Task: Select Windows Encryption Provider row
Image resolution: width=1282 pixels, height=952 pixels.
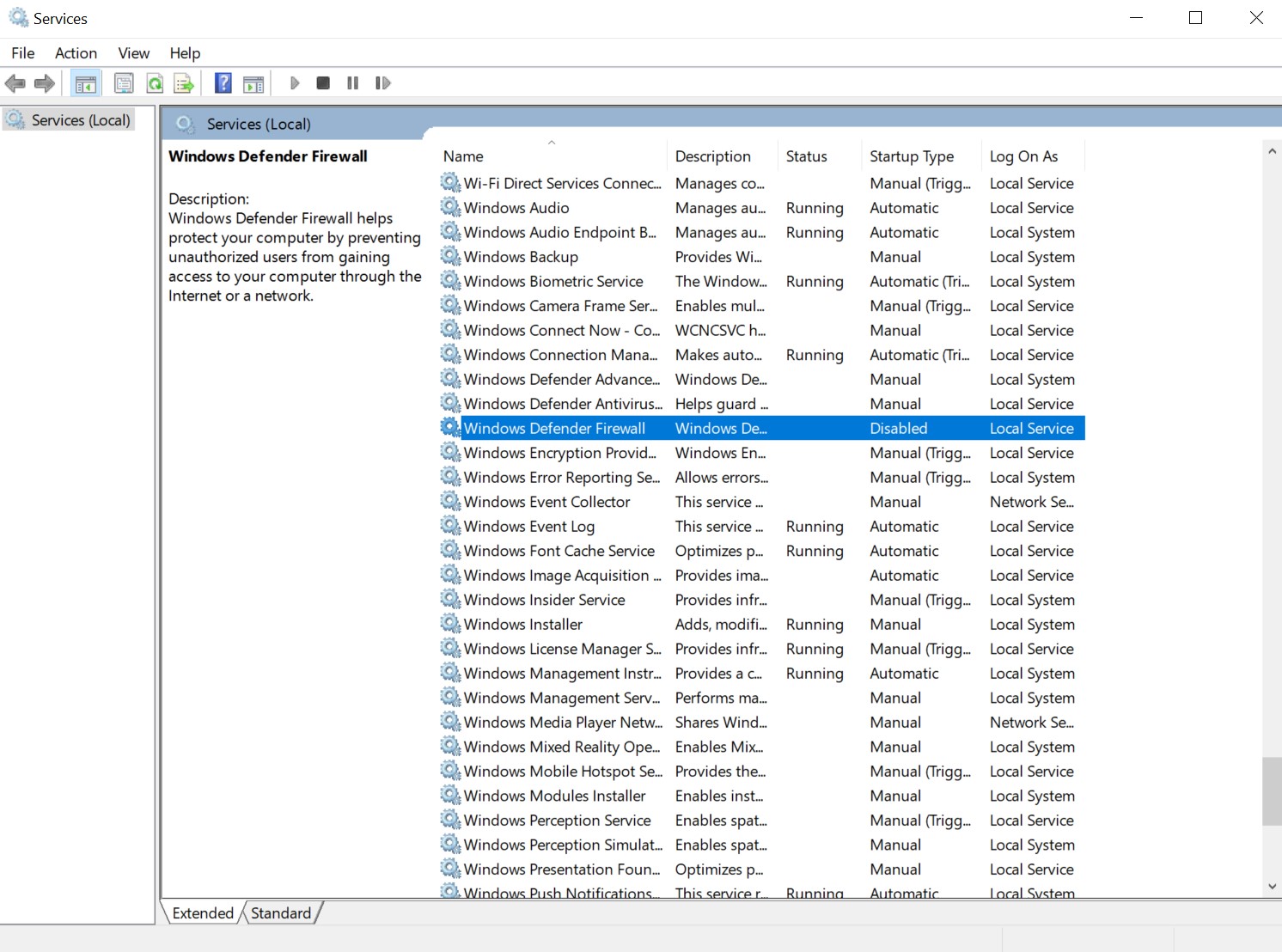Action: pos(762,453)
